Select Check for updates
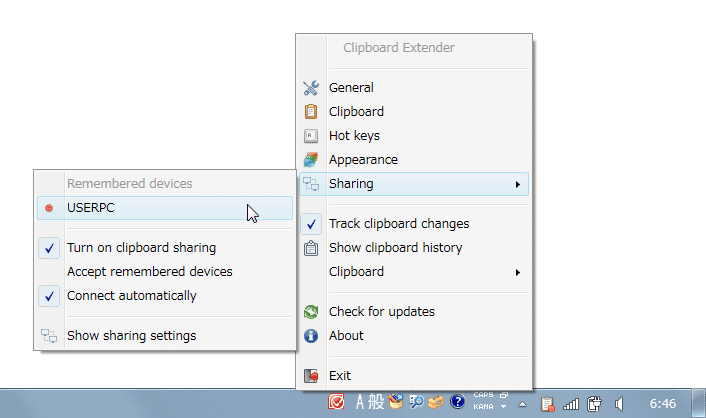This screenshot has width=706, height=418. [413, 312]
